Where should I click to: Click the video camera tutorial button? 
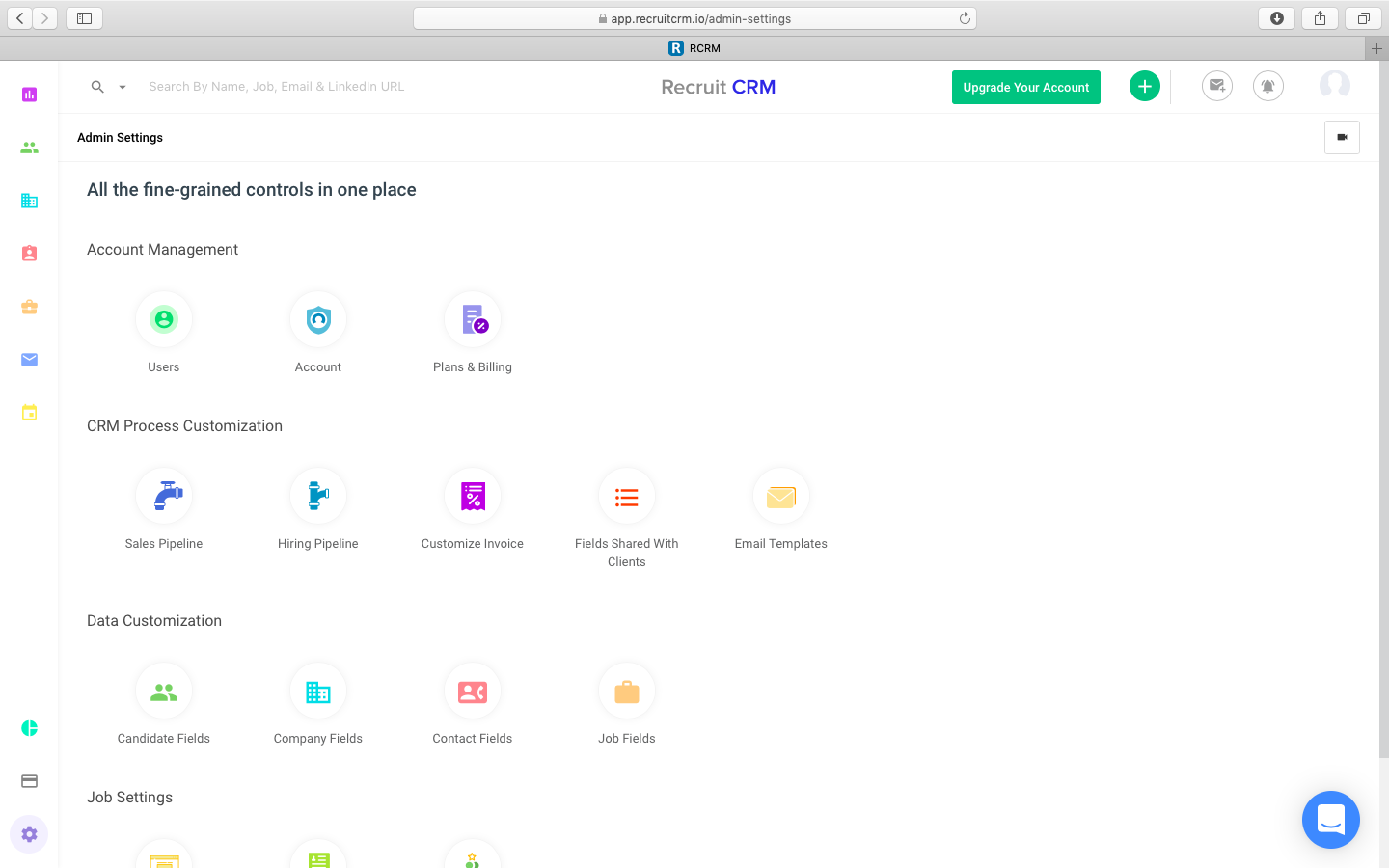pyautogui.click(x=1342, y=138)
